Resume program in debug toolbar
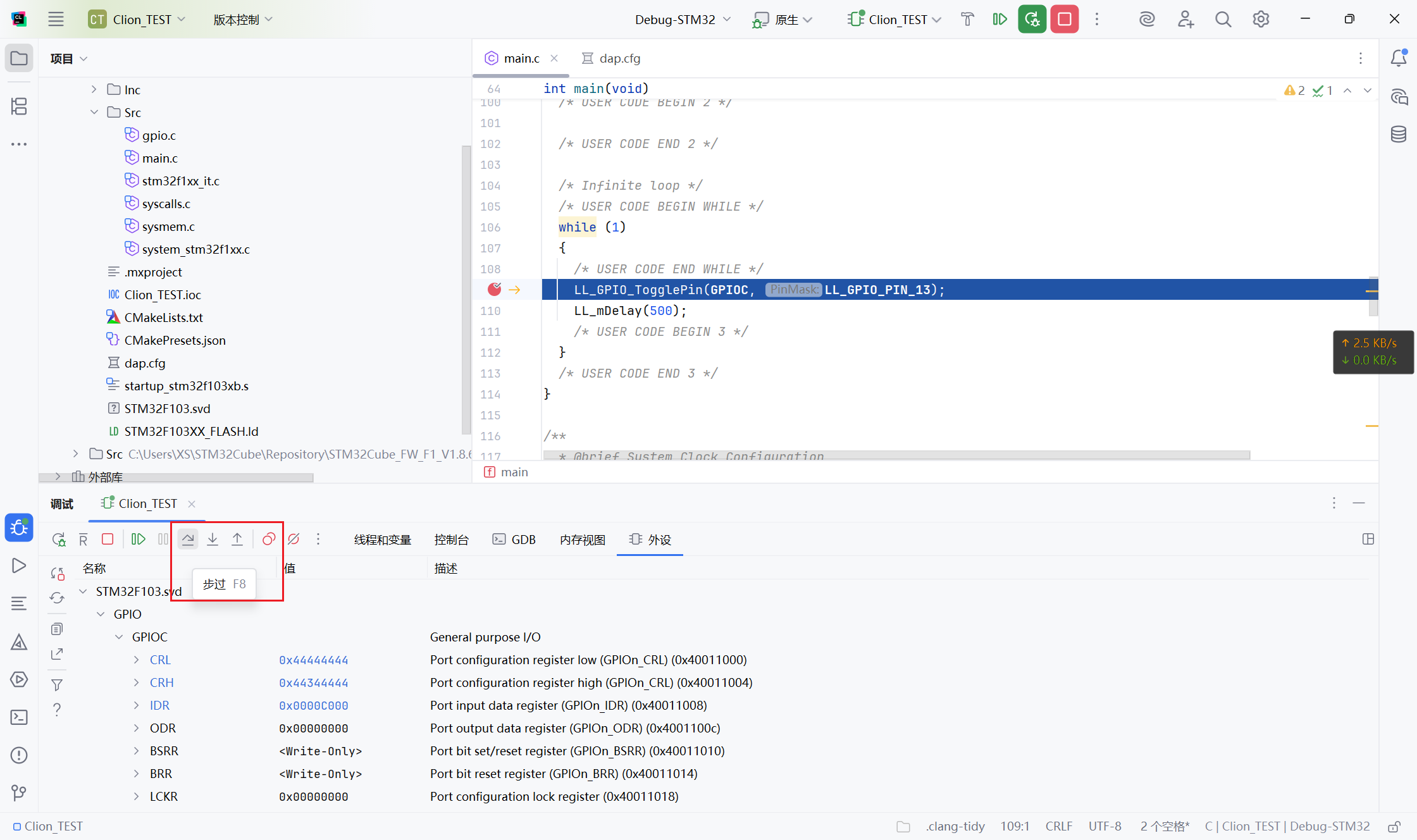Image resolution: width=1417 pixels, height=840 pixels. pyautogui.click(x=138, y=539)
